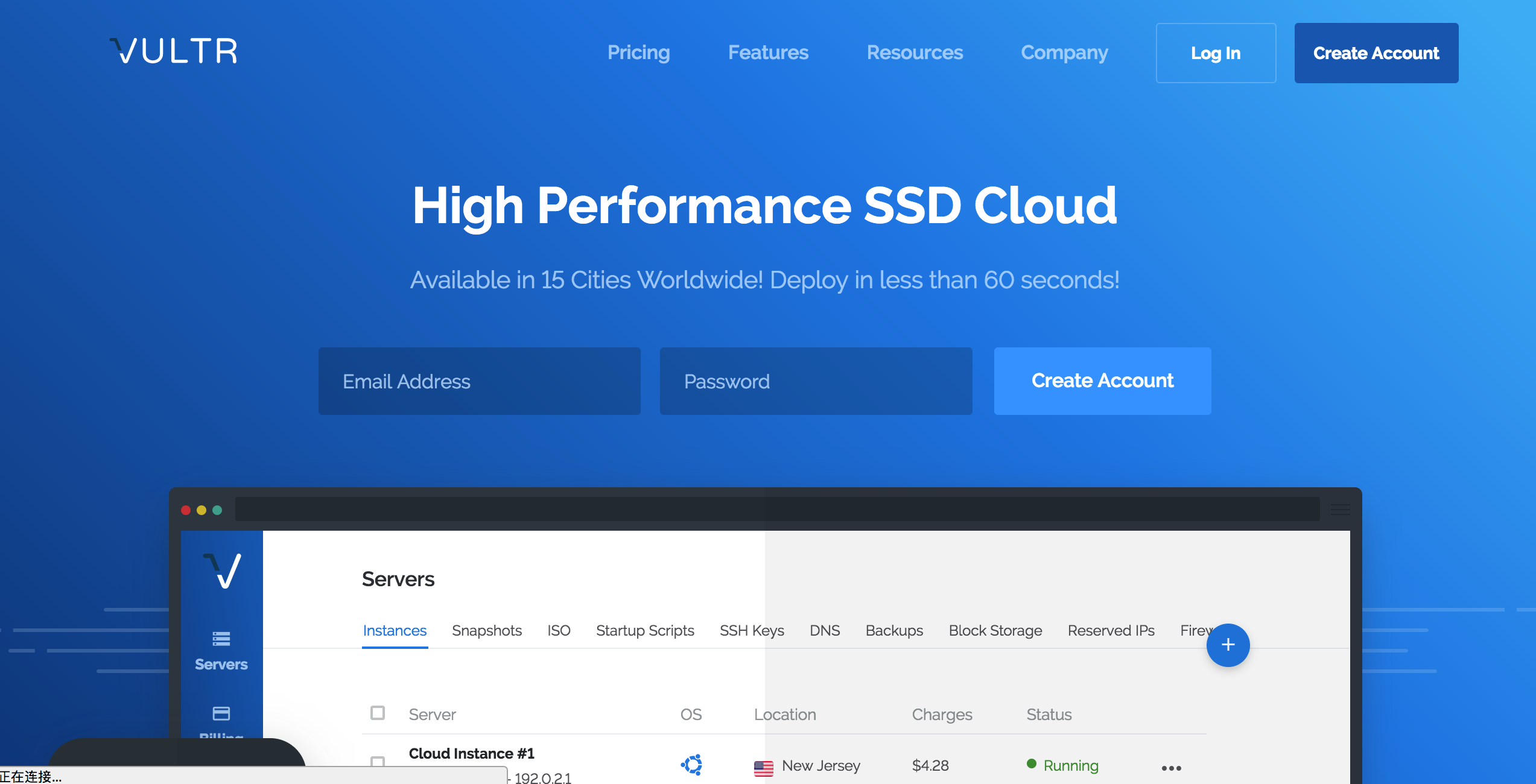1536x784 pixels.
Task: Toggle the select-all checkbox beside Server
Action: [378, 713]
